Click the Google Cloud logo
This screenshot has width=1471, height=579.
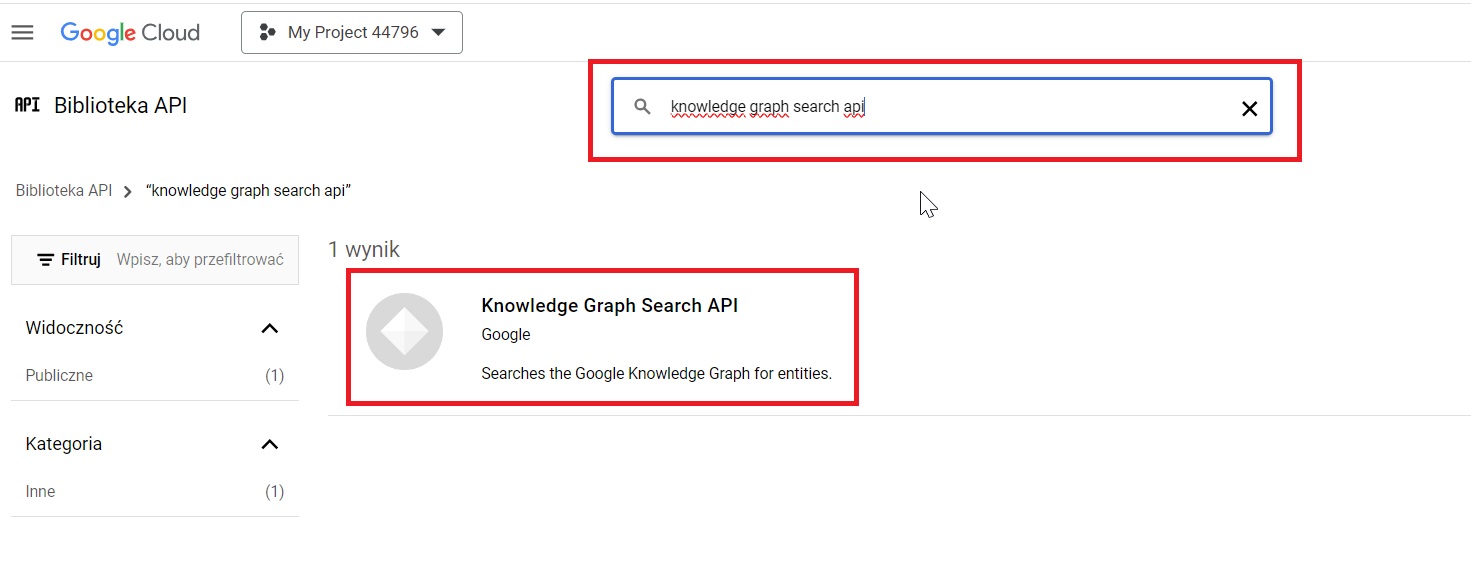tap(130, 32)
